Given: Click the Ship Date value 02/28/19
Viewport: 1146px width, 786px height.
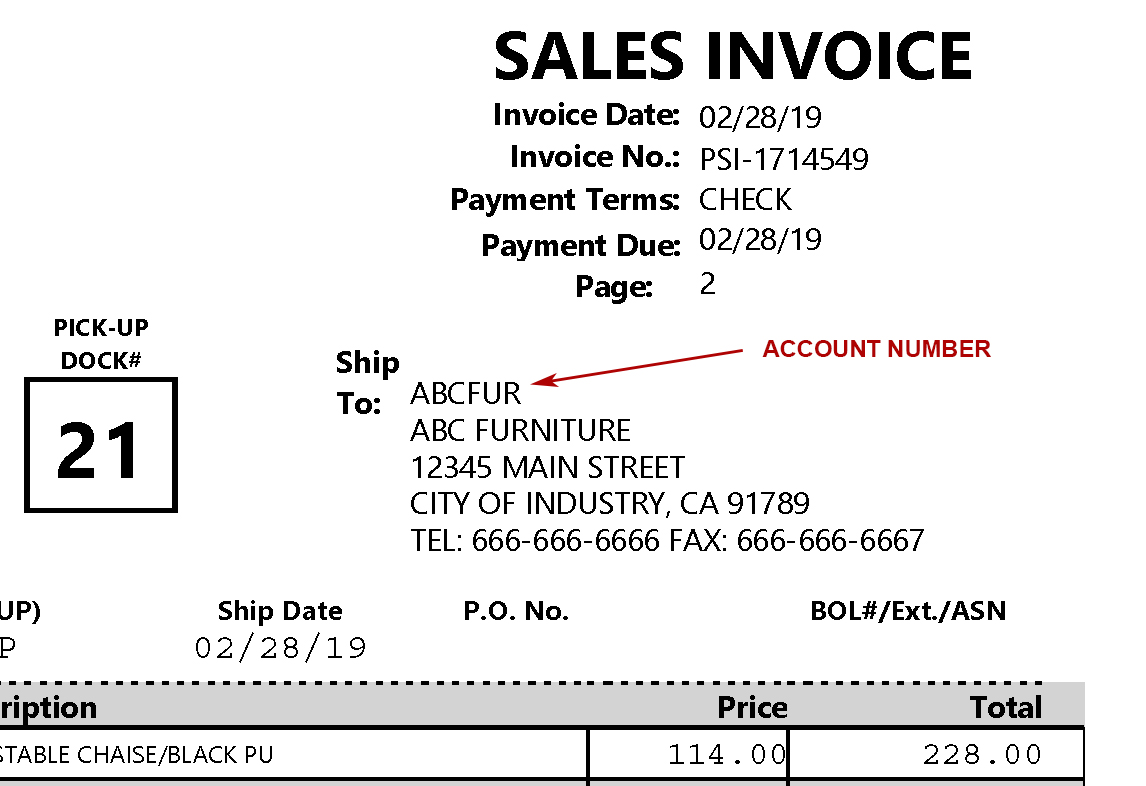Looking at the screenshot, I should 280,648.
